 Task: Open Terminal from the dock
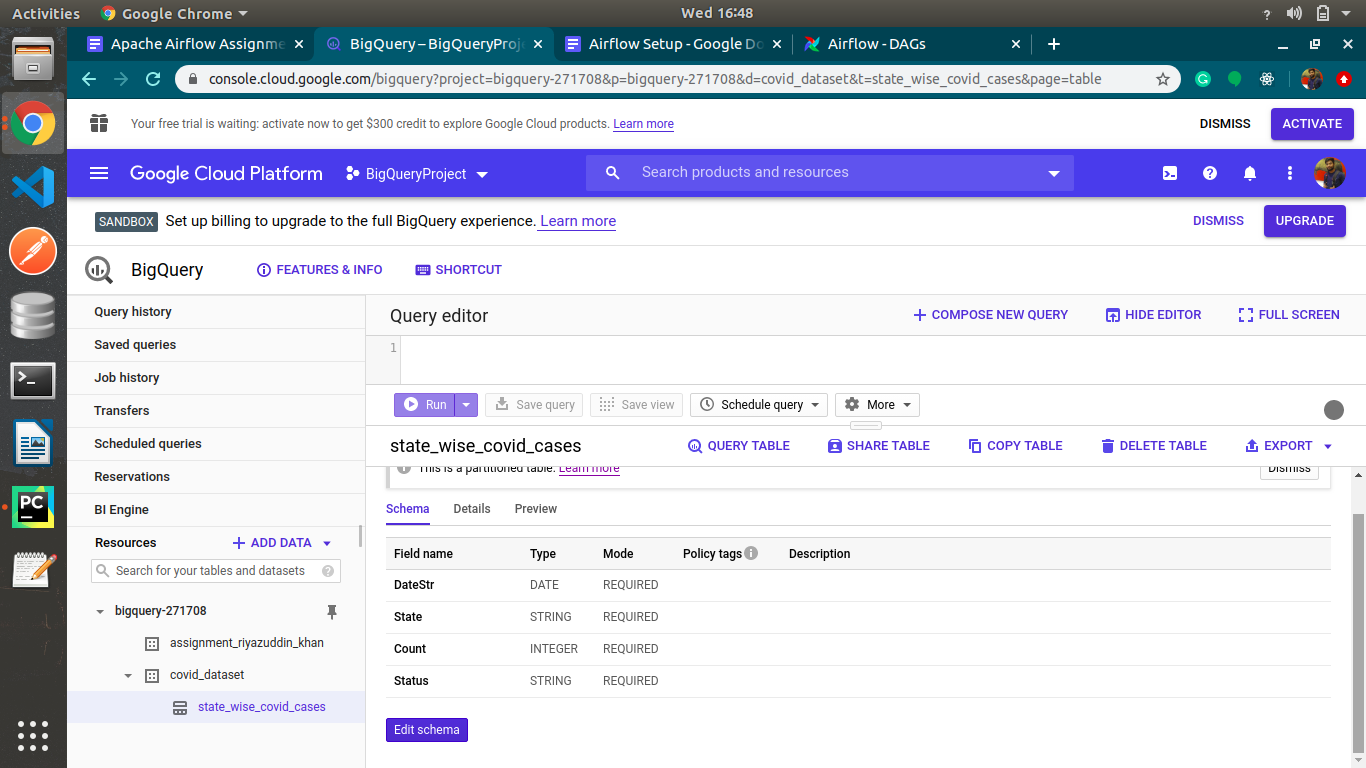point(32,380)
